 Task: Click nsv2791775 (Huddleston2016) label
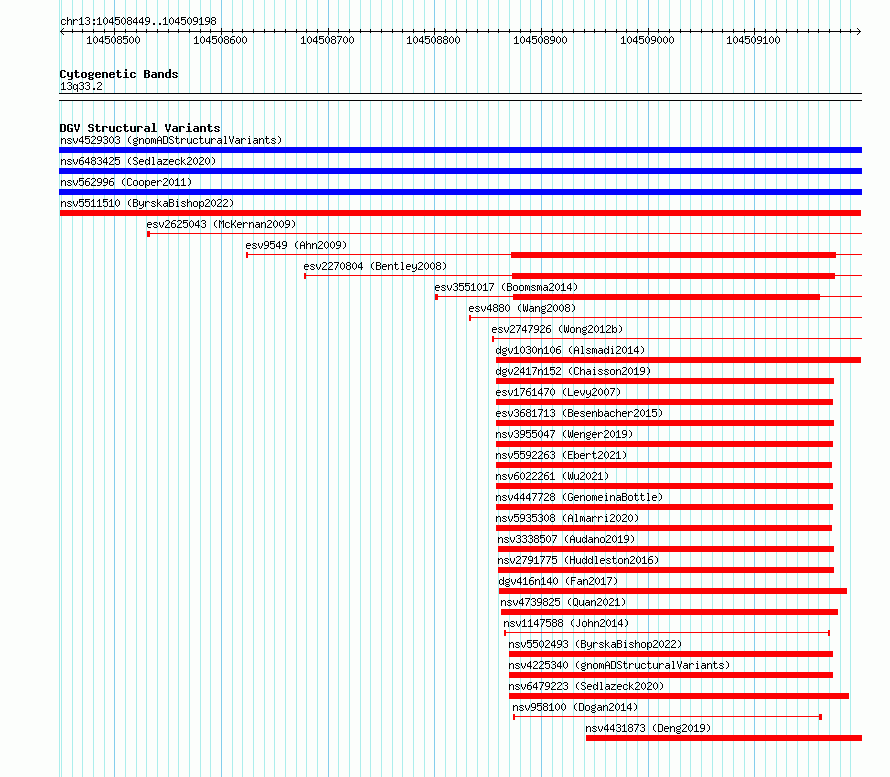point(578,560)
